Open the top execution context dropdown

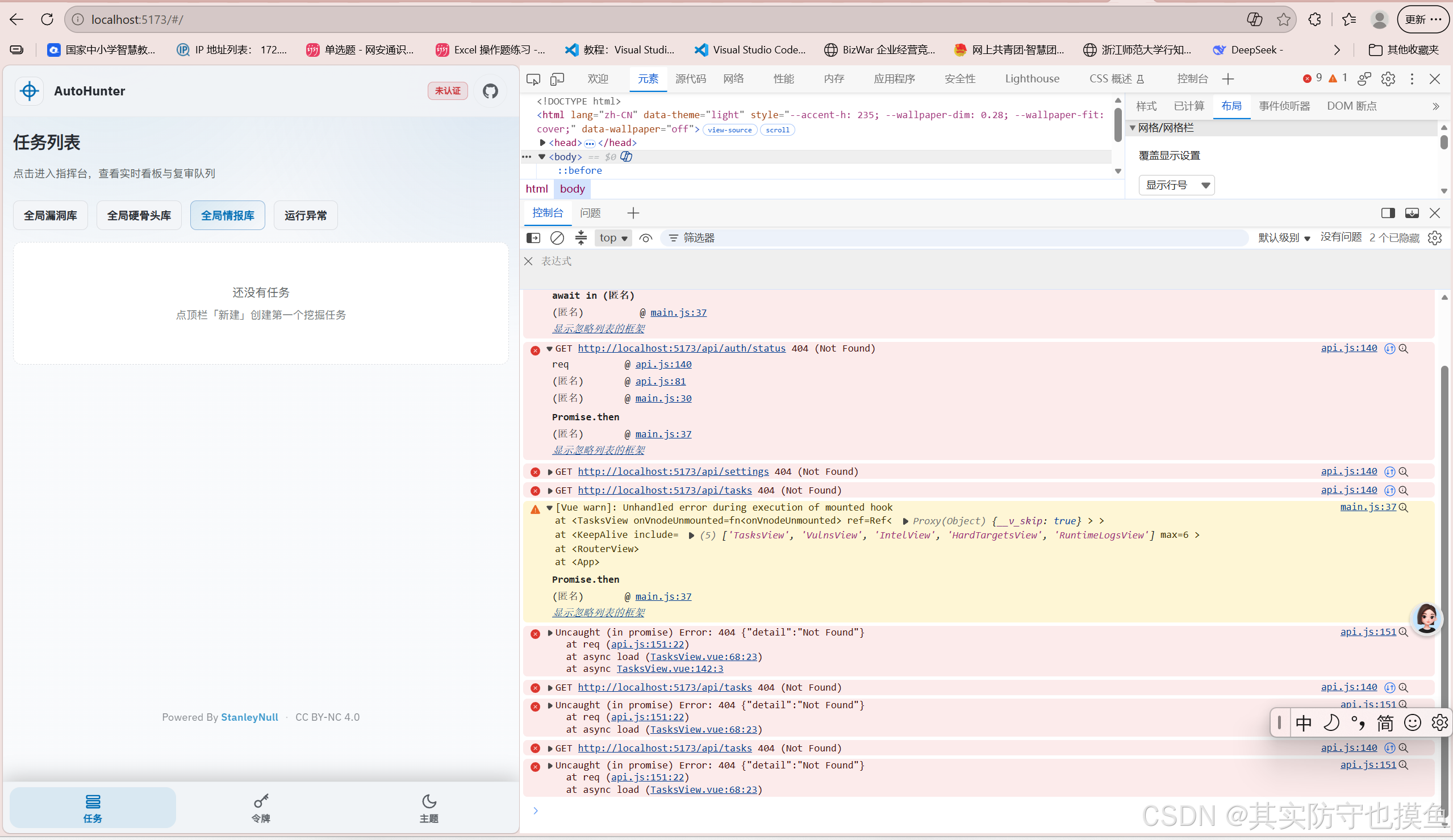click(x=613, y=238)
